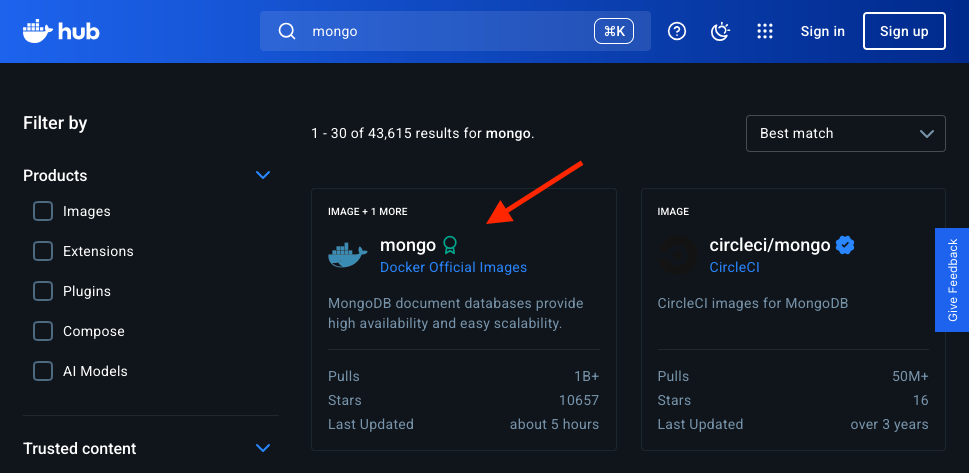The width and height of the screenshot is (969, 473).
Task: Click the Sign in link
Action: [822, 31]
